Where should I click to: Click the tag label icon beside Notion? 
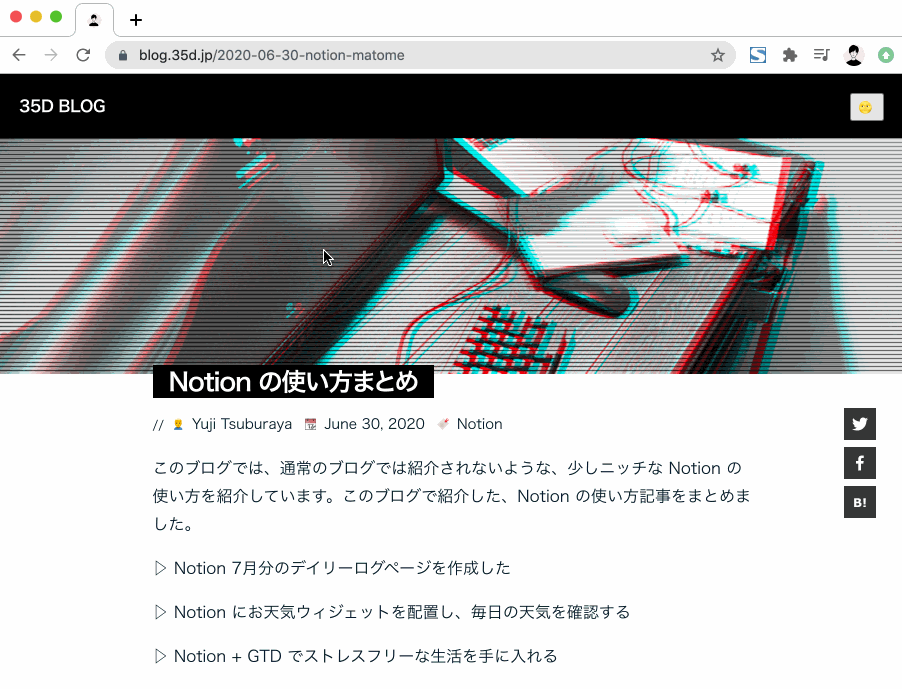point(443,424)
